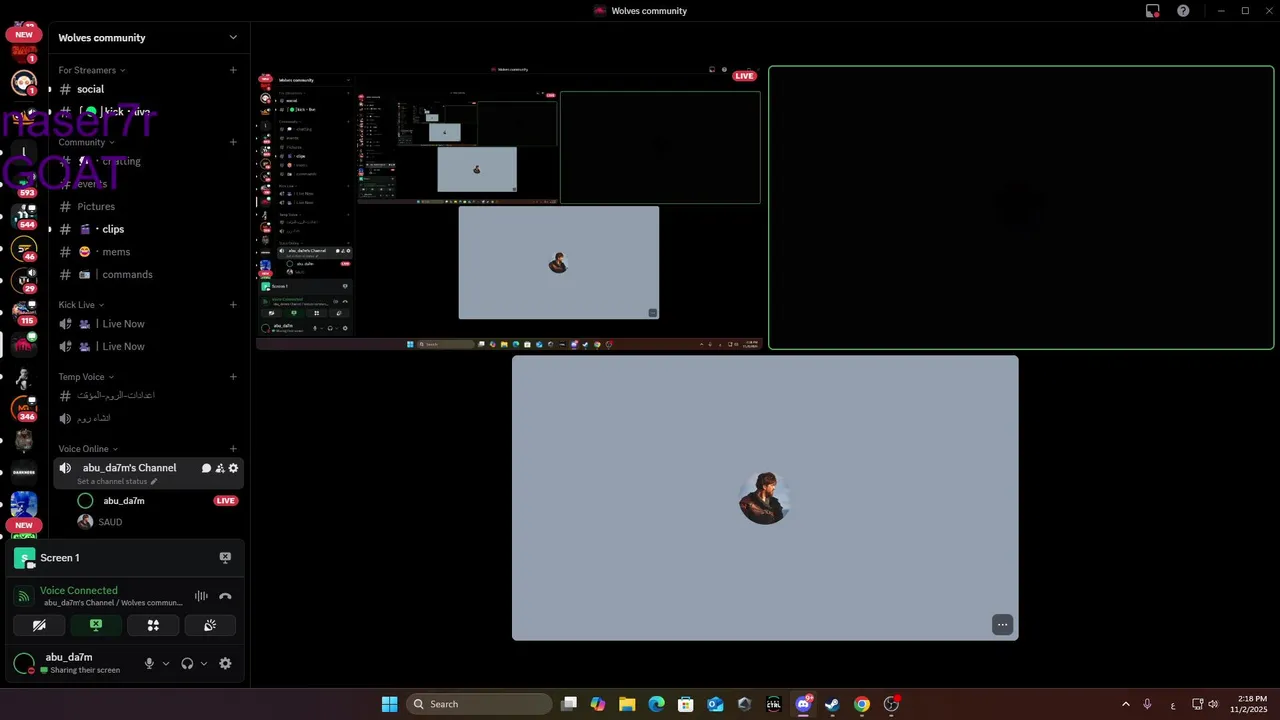Toggle taskbar microphone tray icon

click(1147, 704)
